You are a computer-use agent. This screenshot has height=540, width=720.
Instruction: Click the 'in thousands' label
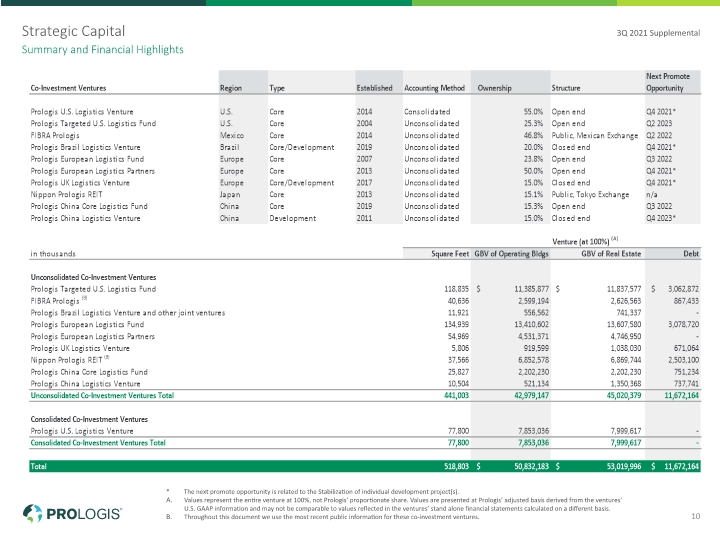click(x=53, y=254)
